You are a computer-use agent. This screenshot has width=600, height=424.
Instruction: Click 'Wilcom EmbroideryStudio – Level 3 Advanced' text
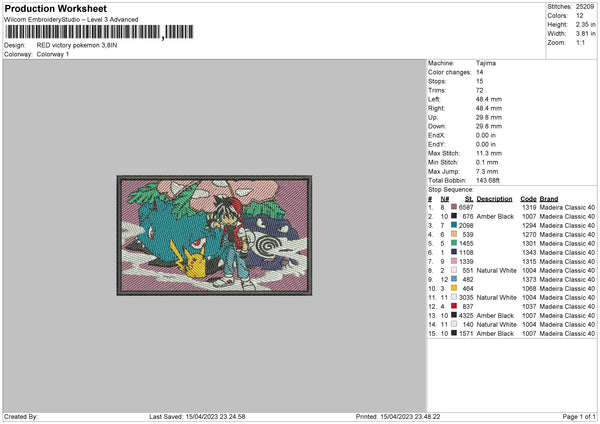coord(71,20)
